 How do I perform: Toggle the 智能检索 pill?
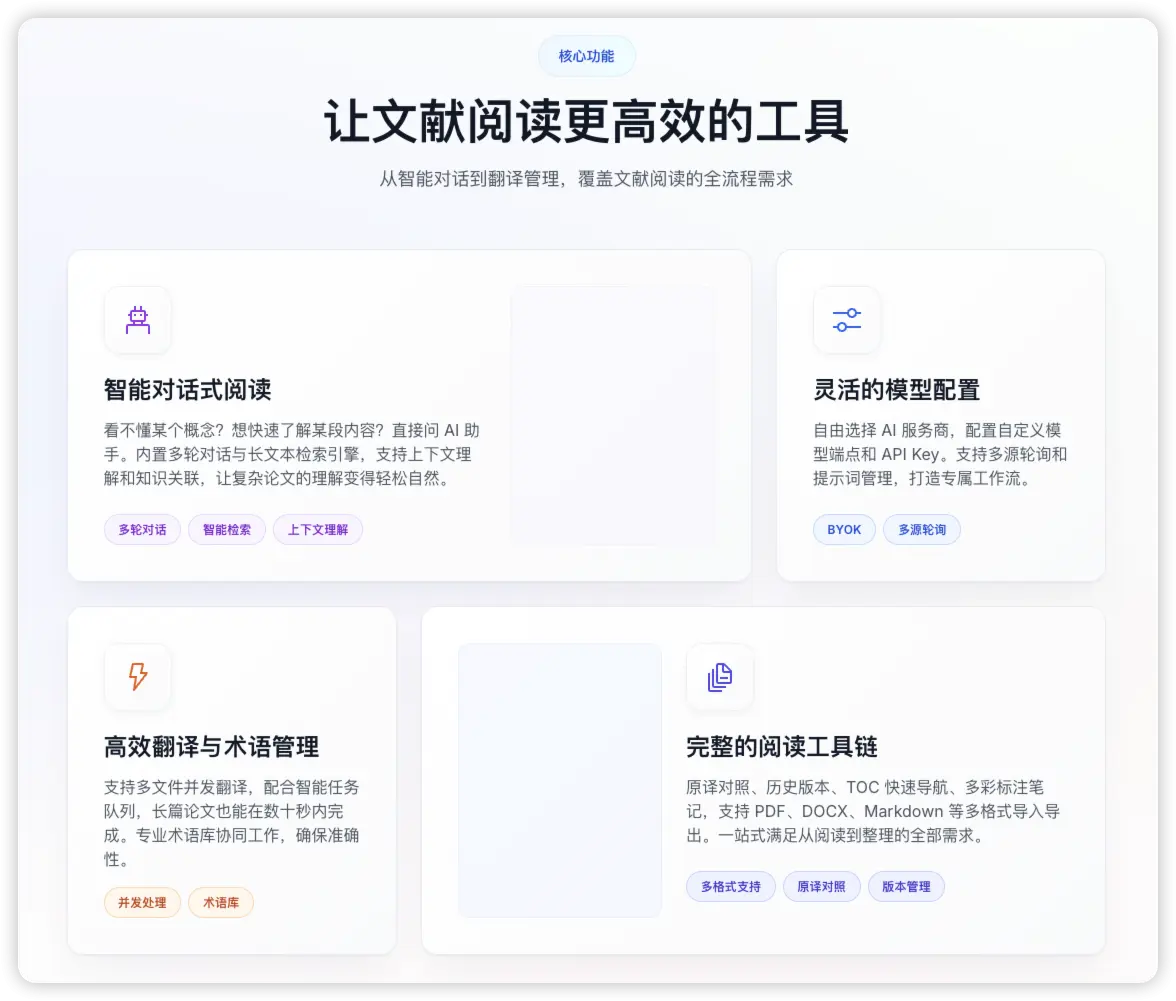coord(226,529)
